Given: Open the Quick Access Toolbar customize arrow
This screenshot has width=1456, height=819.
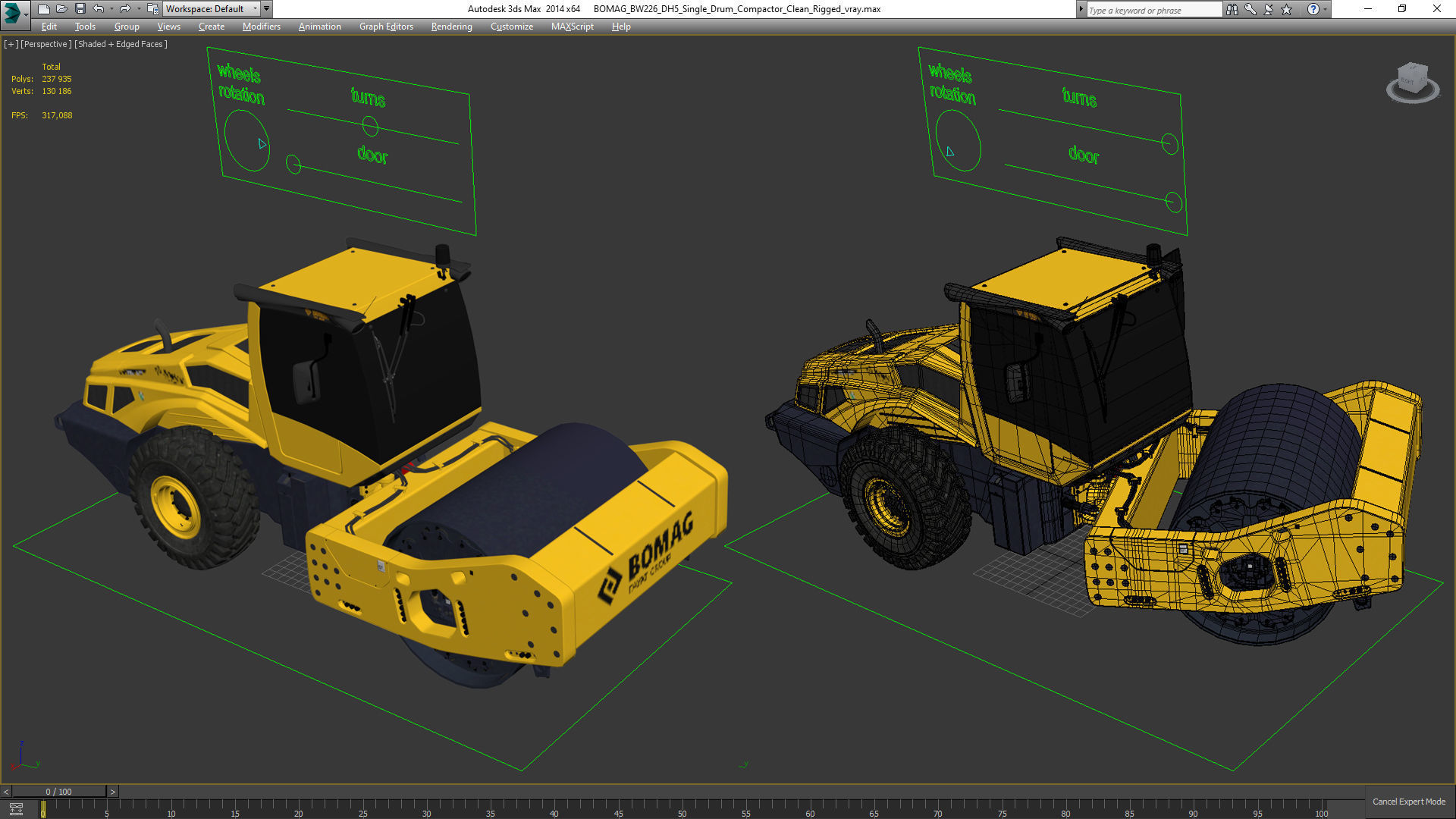Looking at the screenshot, I should (266, 9).
